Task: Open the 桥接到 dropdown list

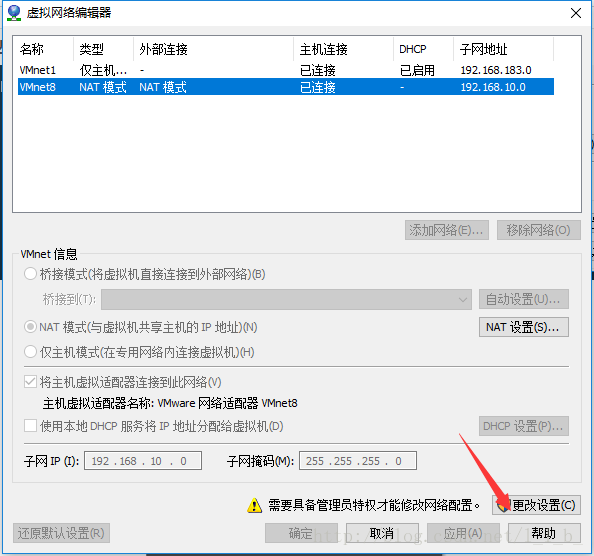Action: coord(286,300)
